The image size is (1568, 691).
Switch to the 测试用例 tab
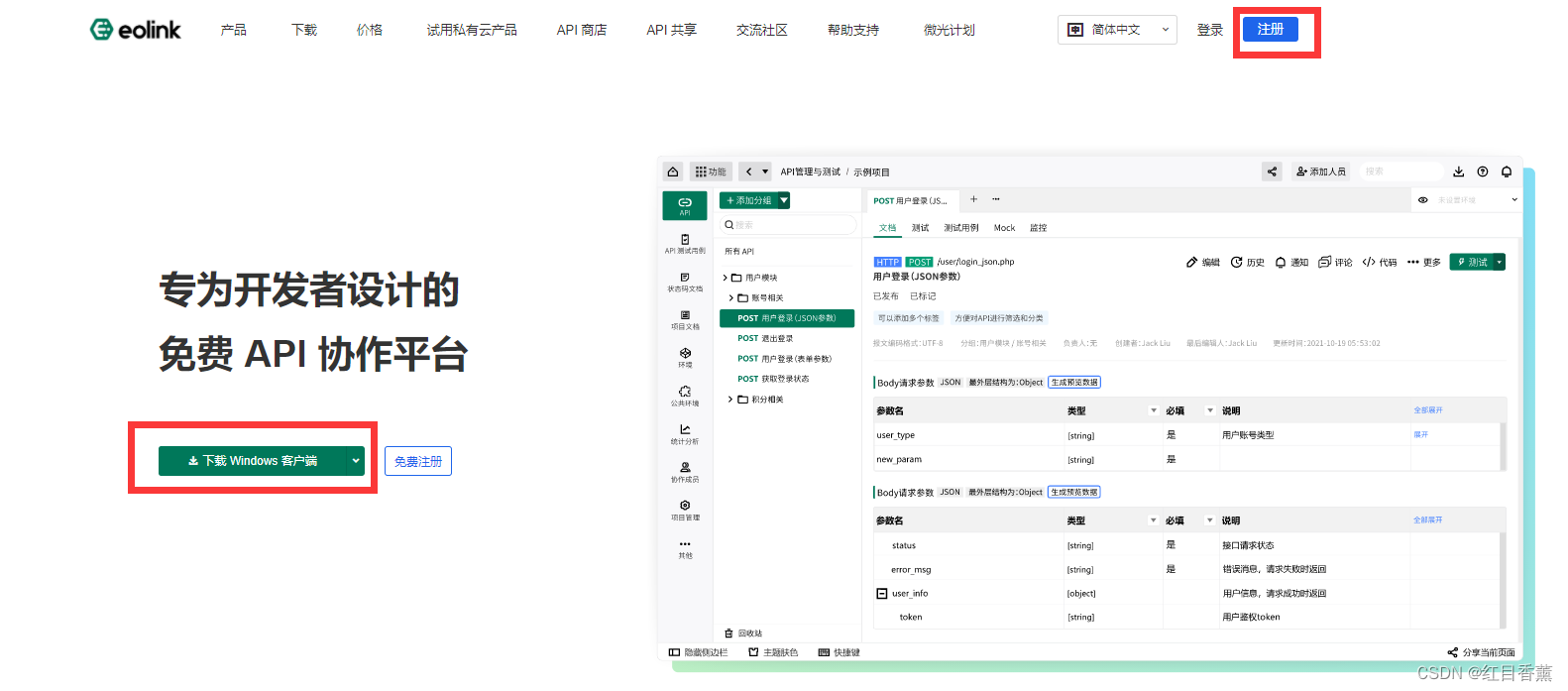961,228
